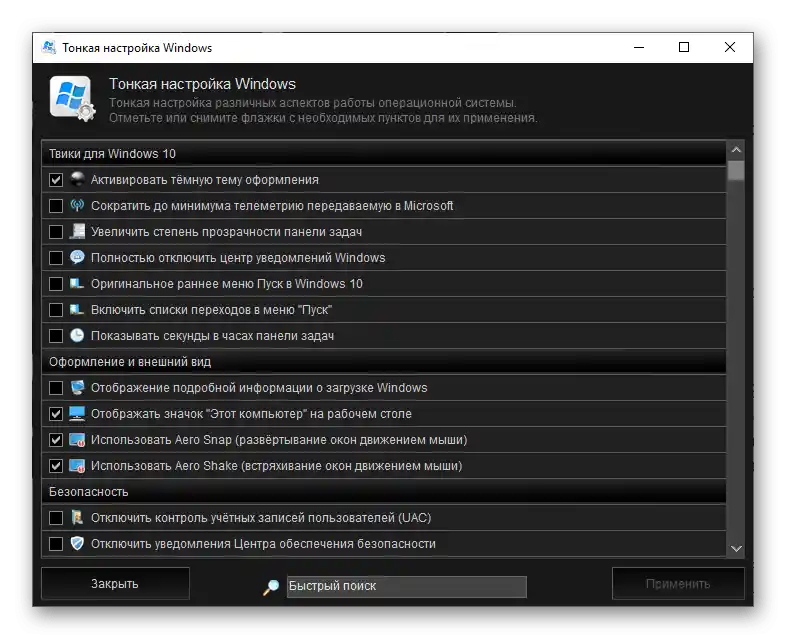Click the large Windows tweak logo icon
The height and width of the screenshot is (639, 786).
[72, 98]
